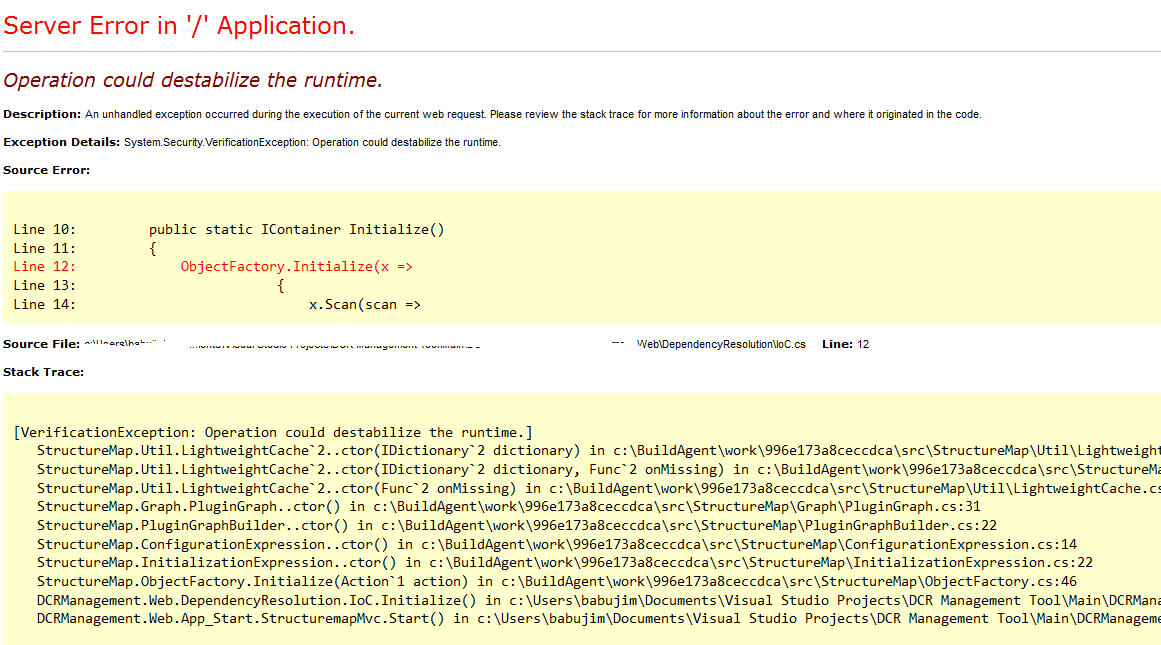Image resolution: width=1161 pixels, height=645 pixels.
Task: Click the 'Line 13:' code row
Action: (149, 286)
